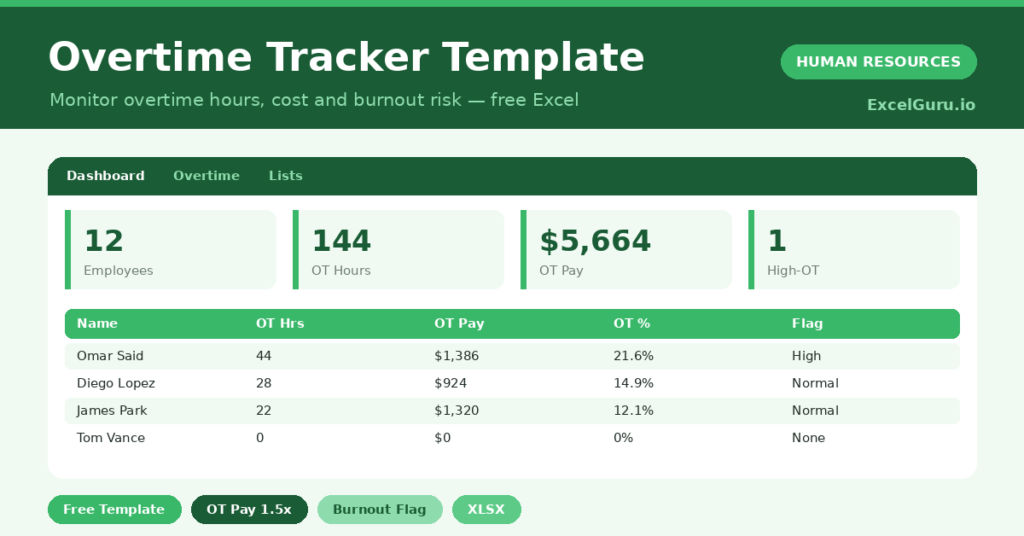Click the $1,320 OT pay cell
This screenshot has height=536, width=1024.
tap(456, 411)
